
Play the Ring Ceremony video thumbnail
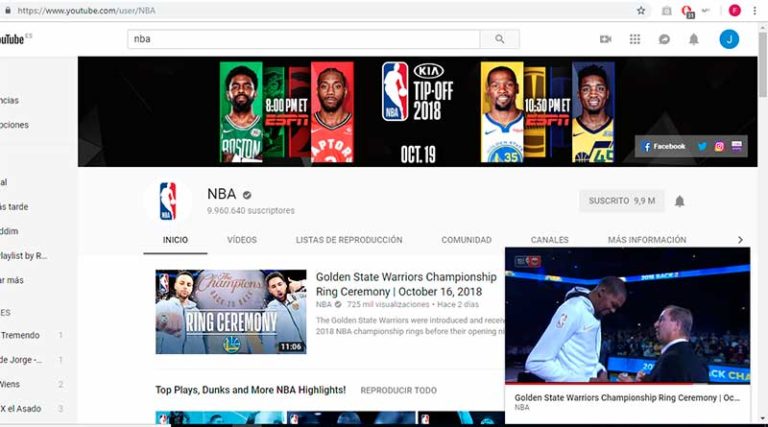pos(231,311)
